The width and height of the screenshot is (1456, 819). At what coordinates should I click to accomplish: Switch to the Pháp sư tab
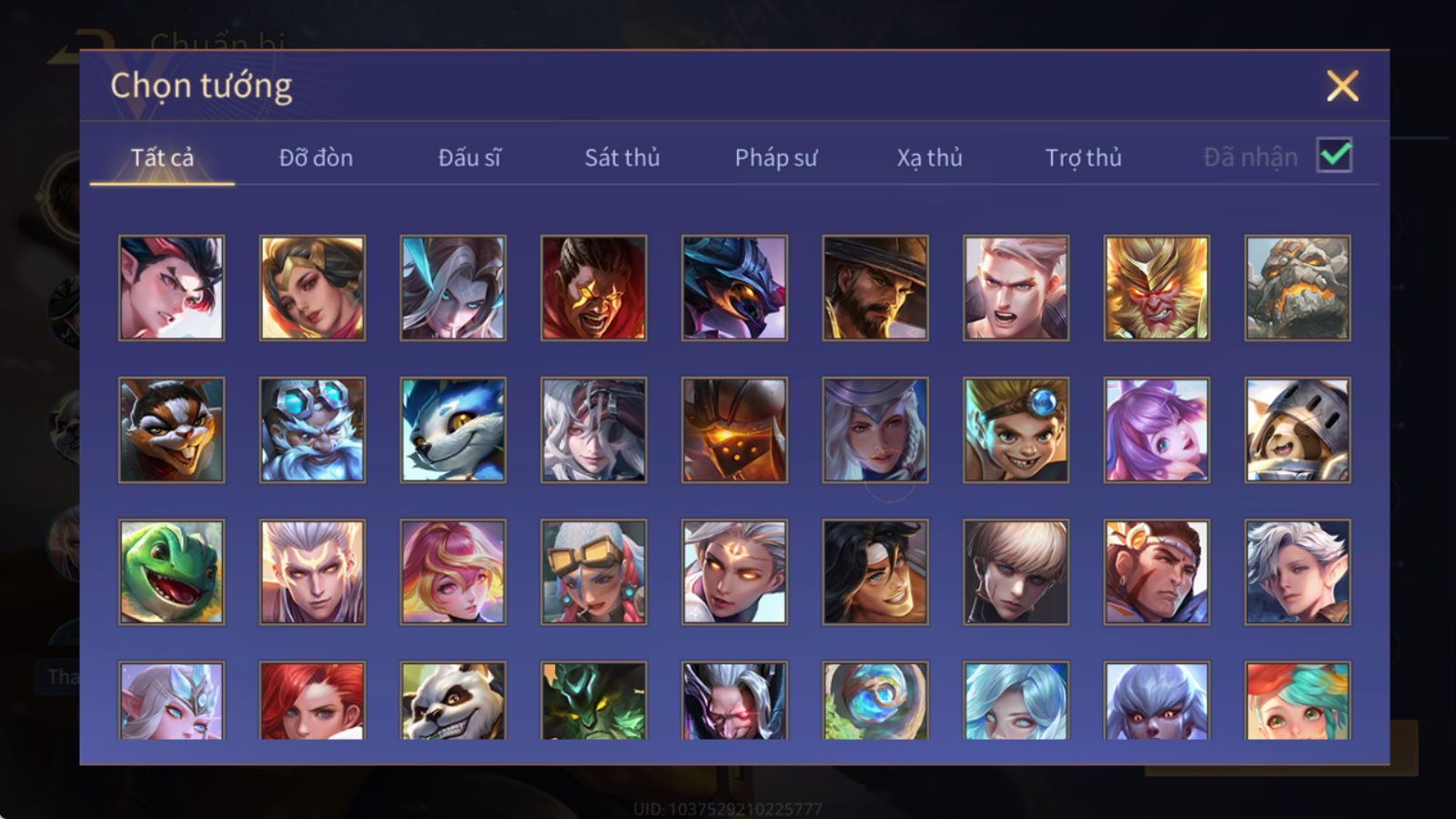[776, 157]
